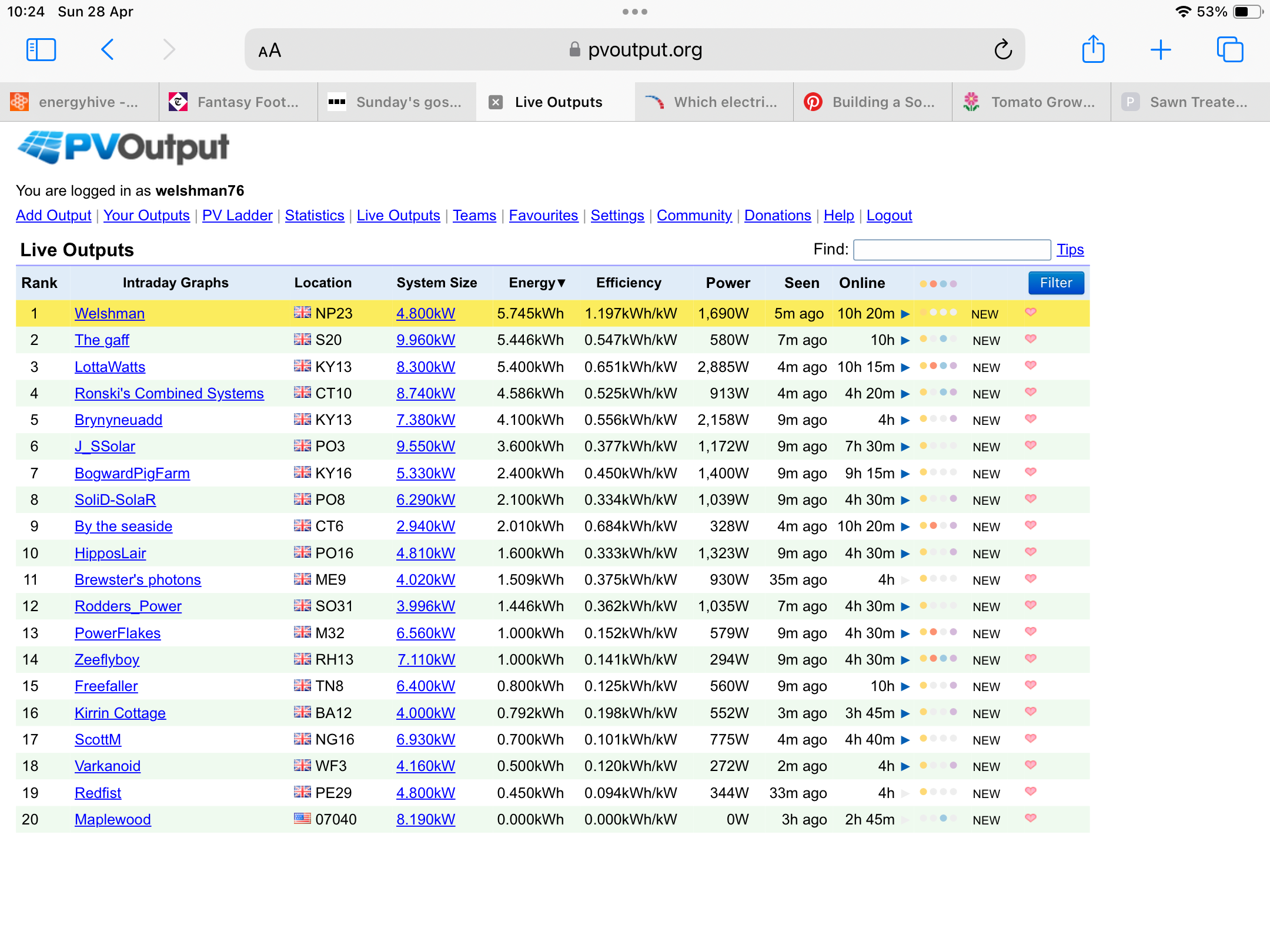Toggle the Safari sidebar
The height and width of the screenshot is (952, 1270).
(41, 49)
